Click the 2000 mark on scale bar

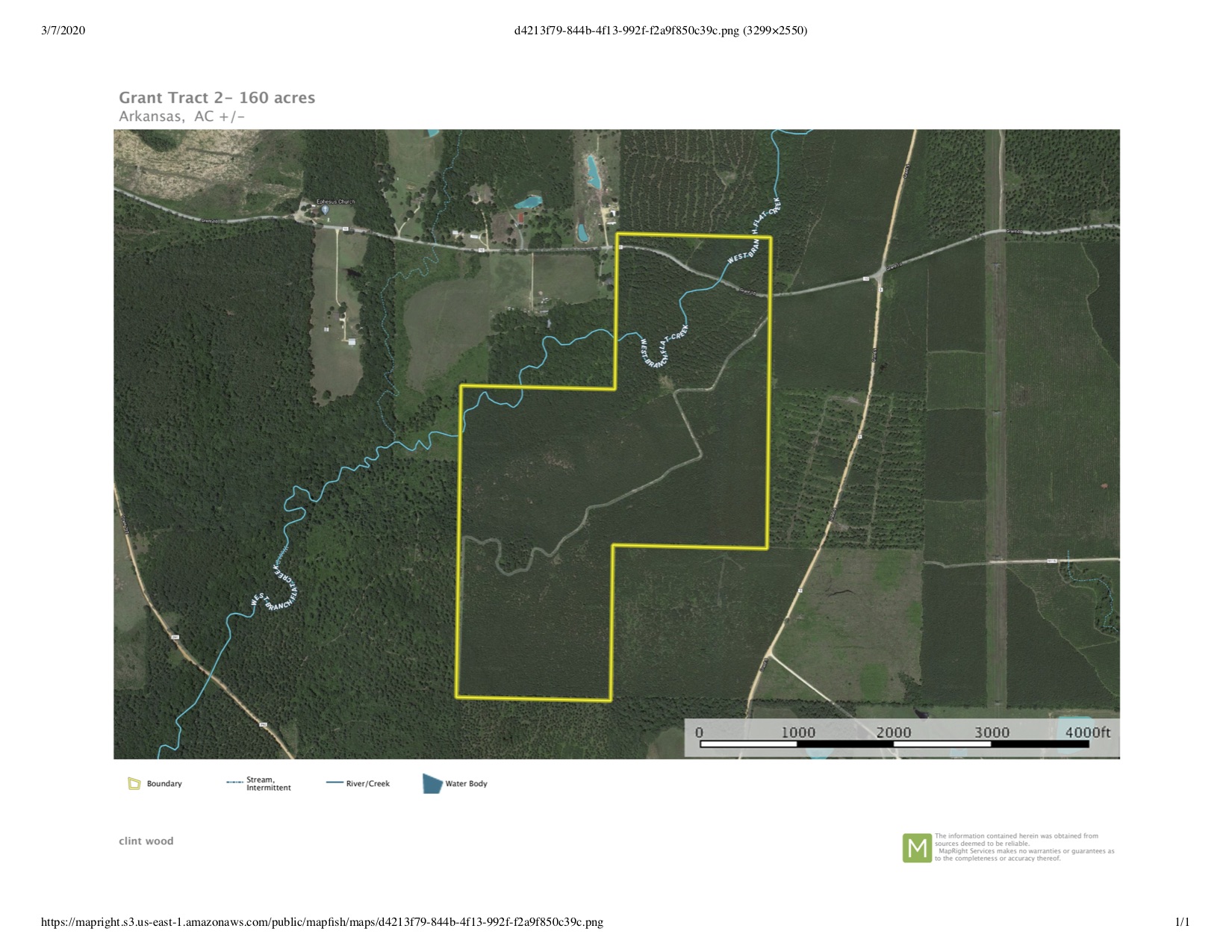(894, 732)
